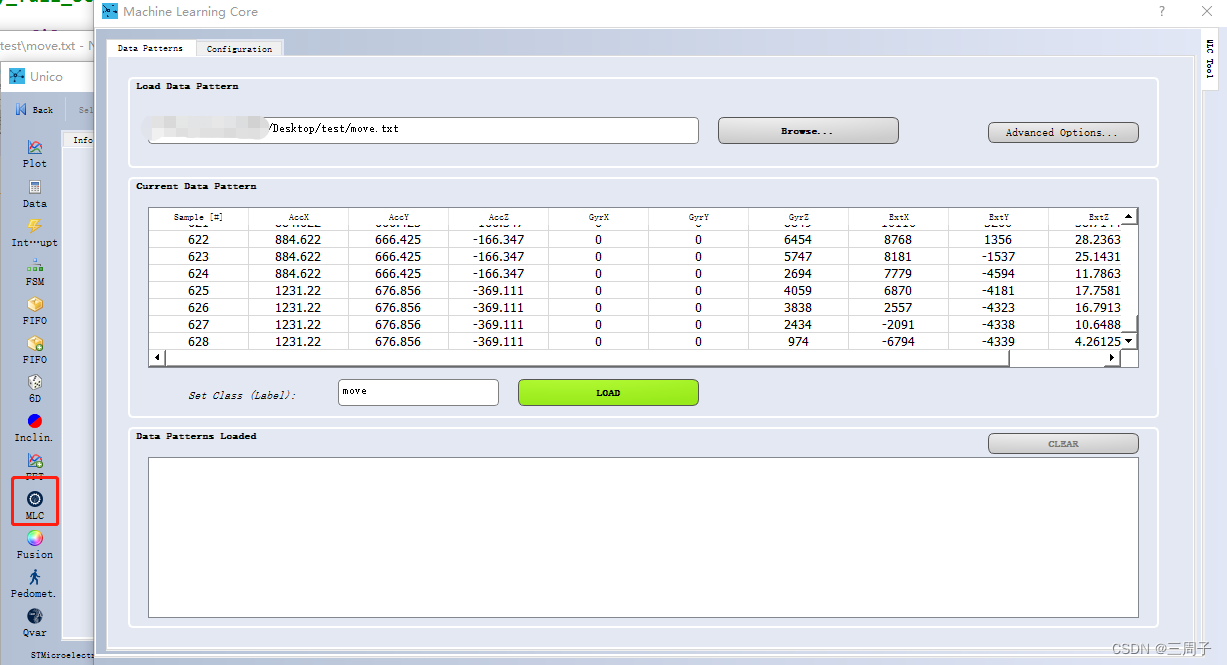Open the Plot tool in Unico sidebar
1227x665 pixels.
tap(35, 154)
